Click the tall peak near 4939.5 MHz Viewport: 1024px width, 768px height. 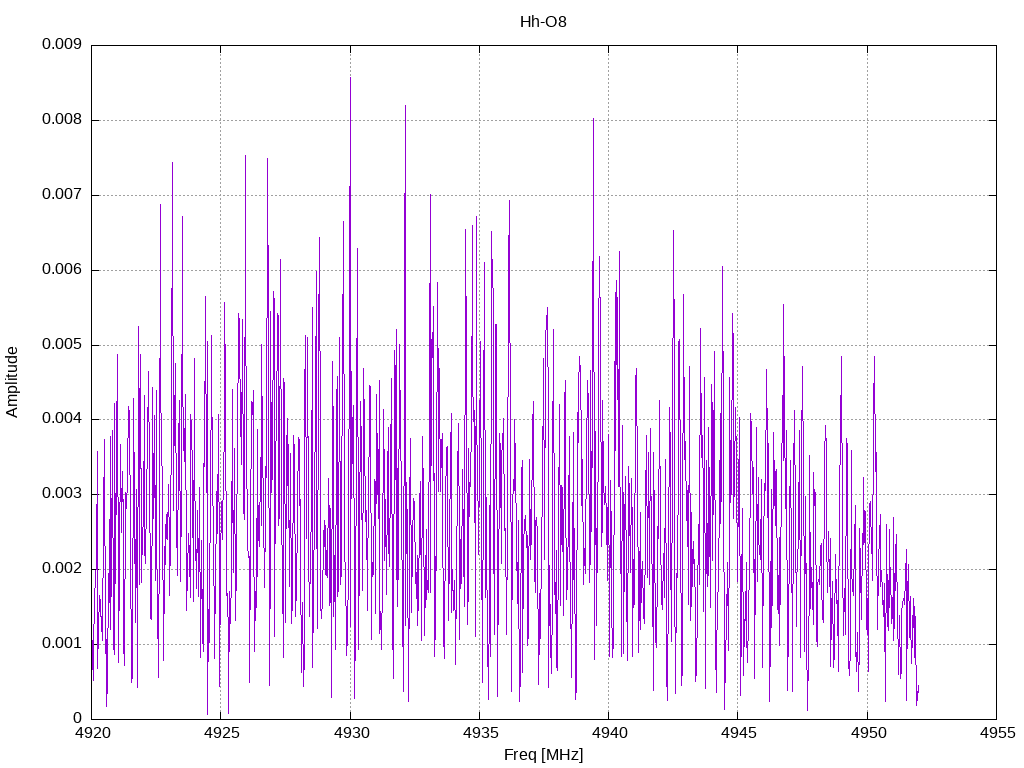(x=594, y=120)
